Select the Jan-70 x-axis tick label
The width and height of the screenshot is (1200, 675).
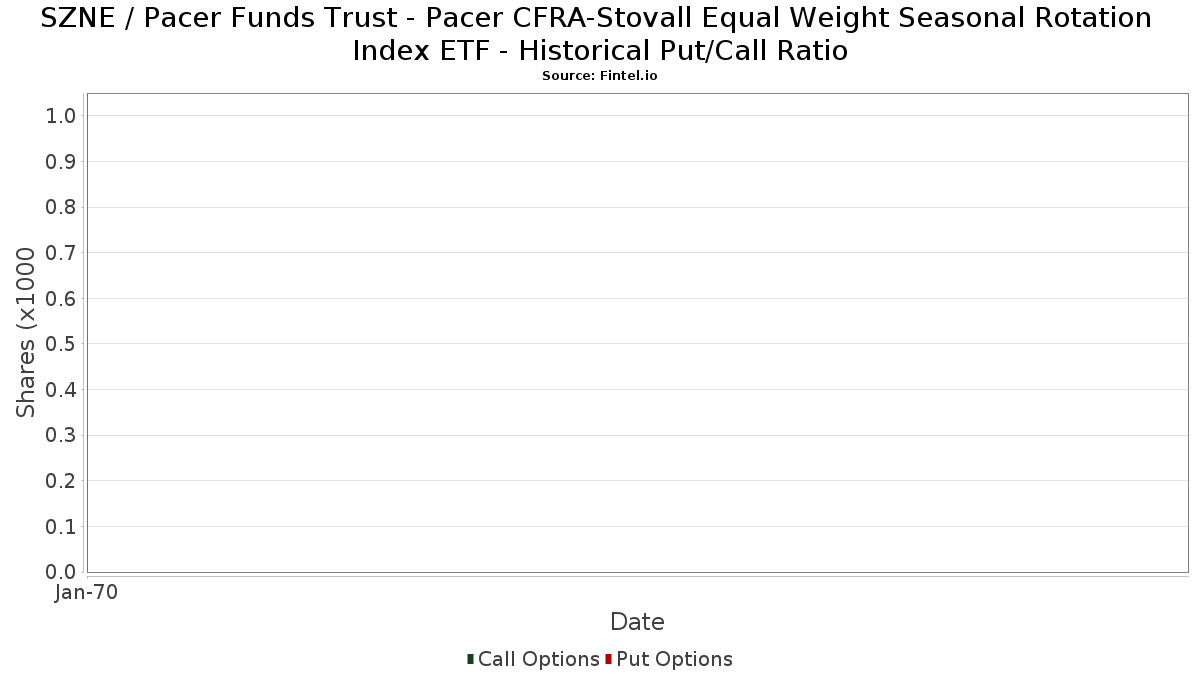click(x=87, y=592)
